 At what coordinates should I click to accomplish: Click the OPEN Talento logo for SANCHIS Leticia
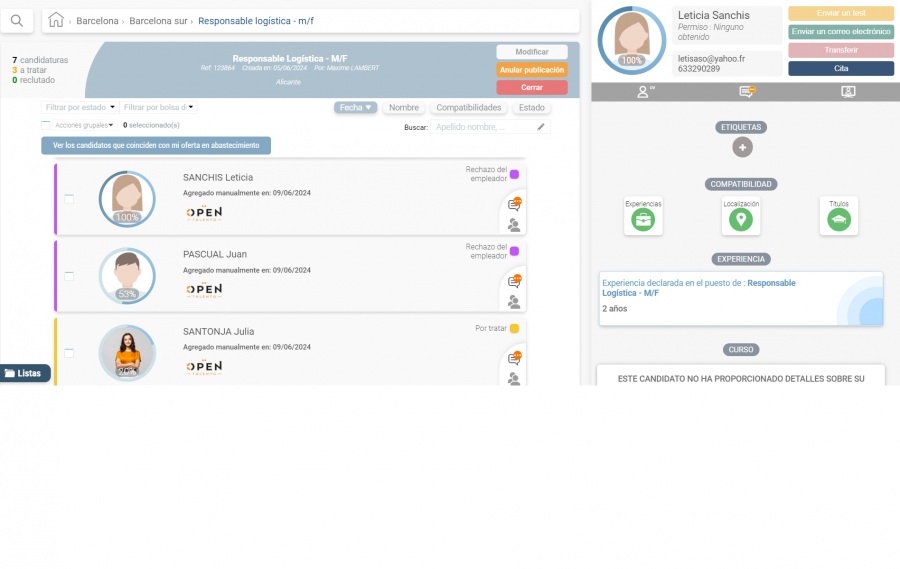(x=204, y=213)
